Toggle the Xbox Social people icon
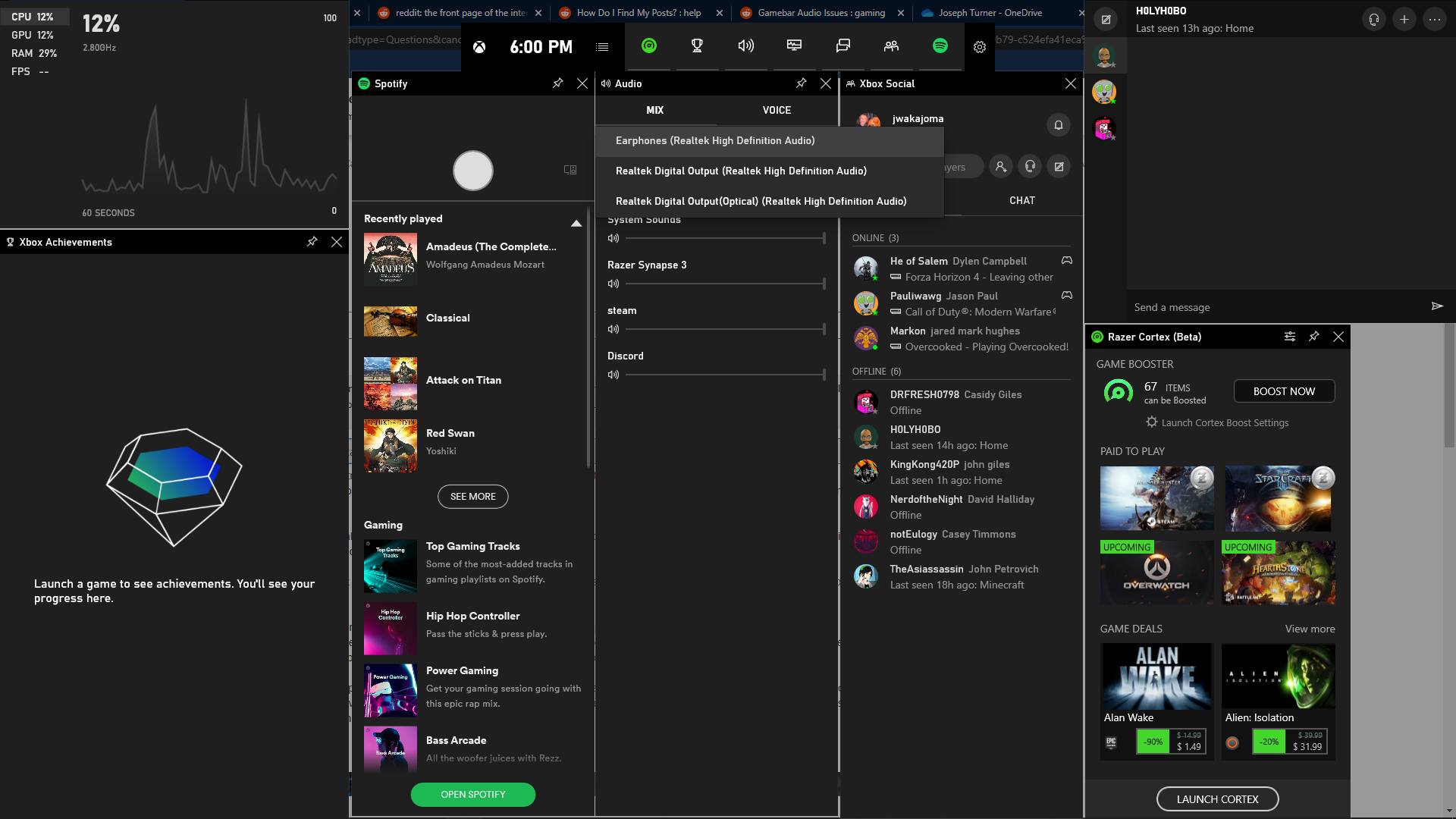Image resolution: width=1456 pixels, height=819 pixels. (x=891, y=46)
